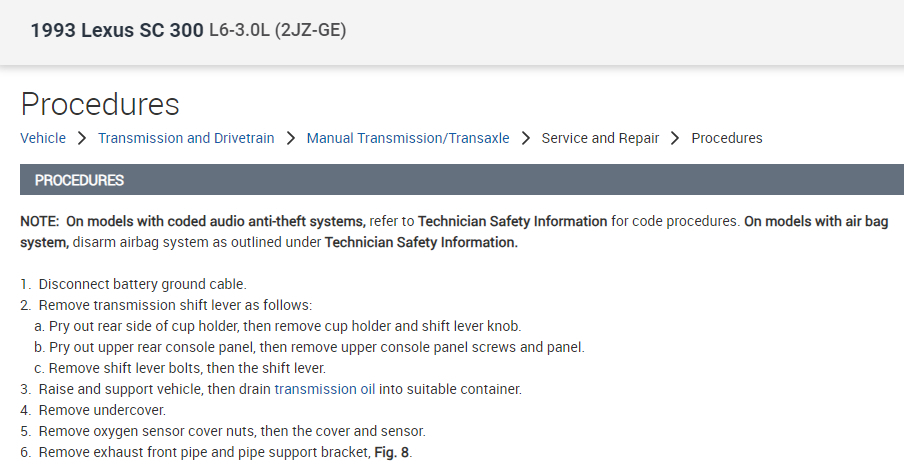Click Technician Safety Information ending the note

(421, 243)
